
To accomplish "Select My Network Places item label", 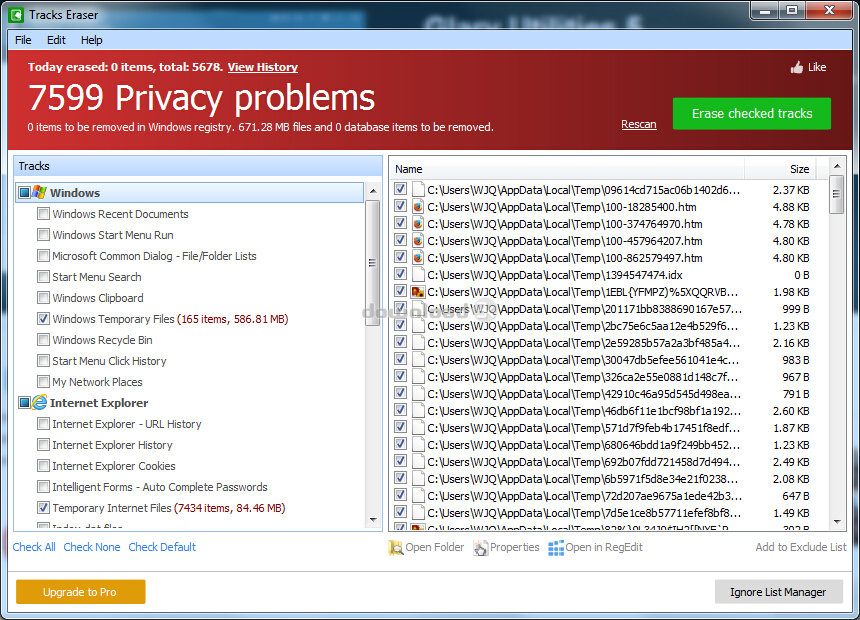I will pyautogui.click(x=97, y=381).
